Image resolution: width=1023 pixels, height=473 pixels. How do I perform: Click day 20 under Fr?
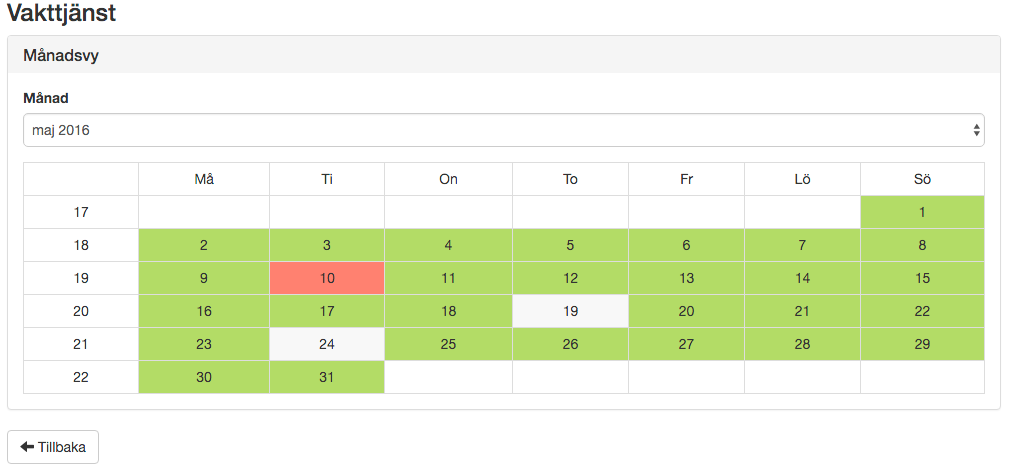click(x=686, y=311)
